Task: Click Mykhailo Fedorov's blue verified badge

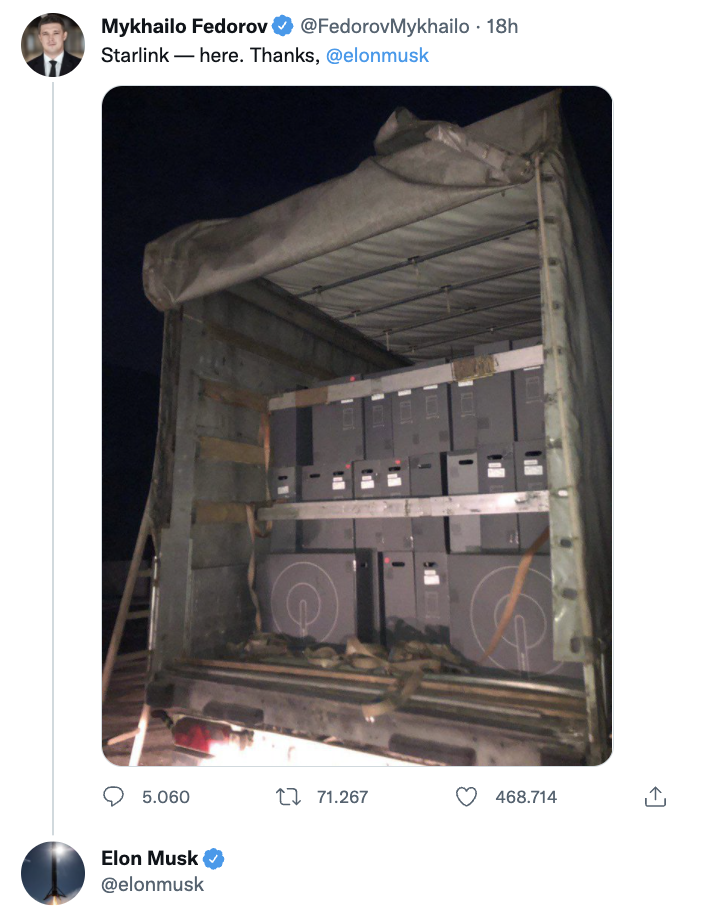Action: coord(283,26)
